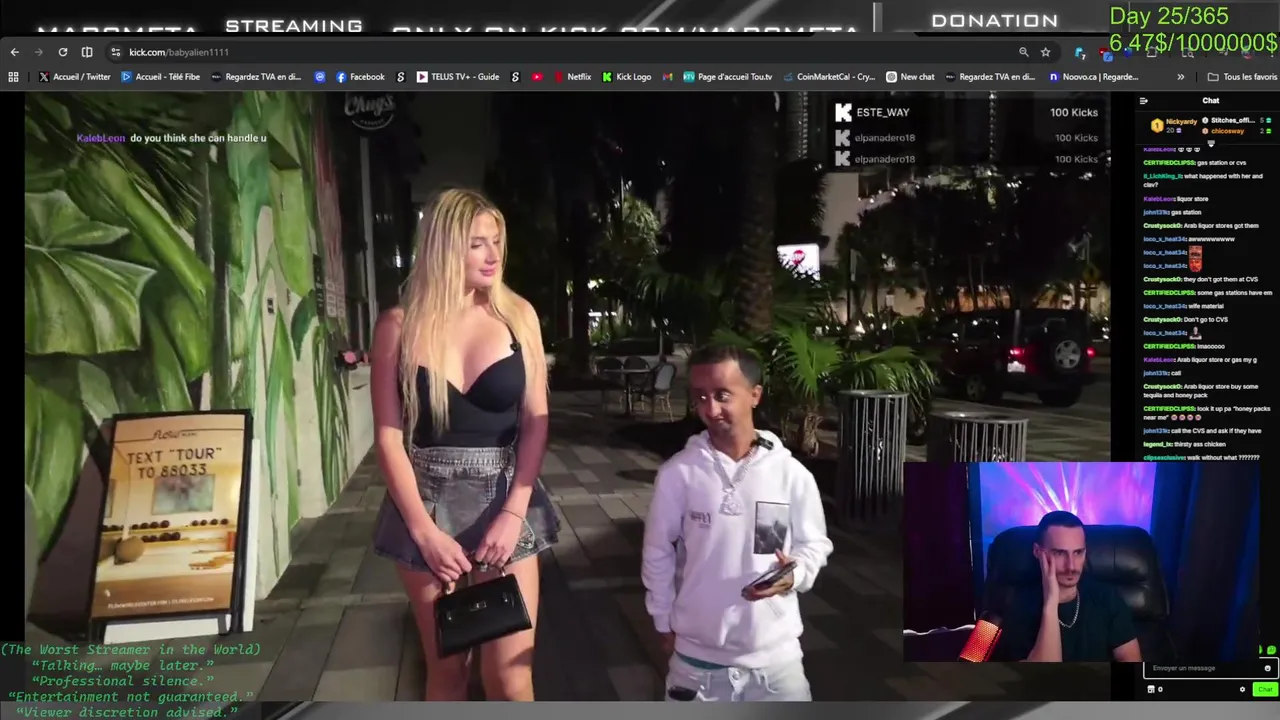The height and width of the screenshot is (720, 1280).
Task: Reload the Kick page
Action: [63, 52]
